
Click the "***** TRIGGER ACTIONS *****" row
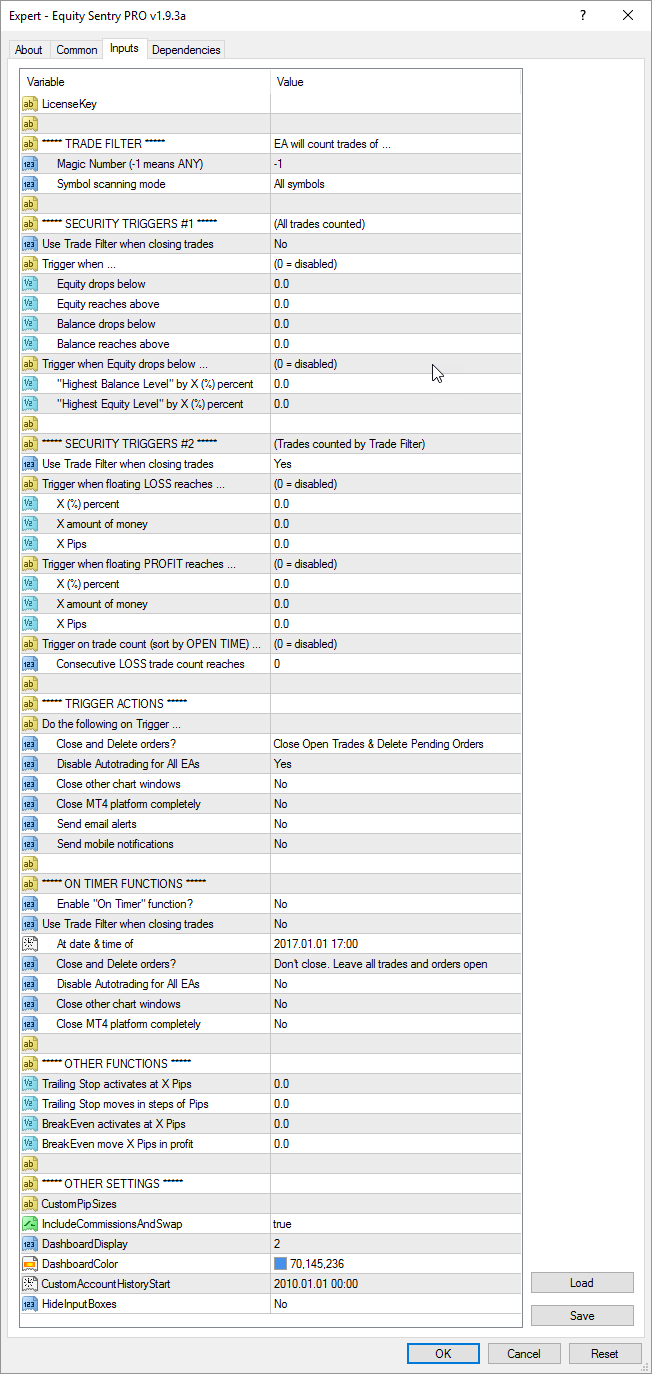pos(270,704)
